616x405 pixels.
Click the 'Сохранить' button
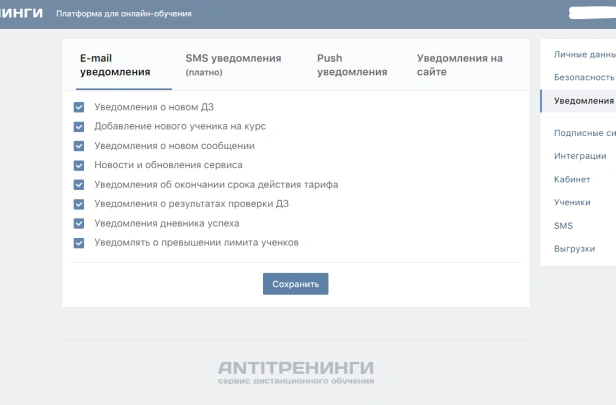295,284
